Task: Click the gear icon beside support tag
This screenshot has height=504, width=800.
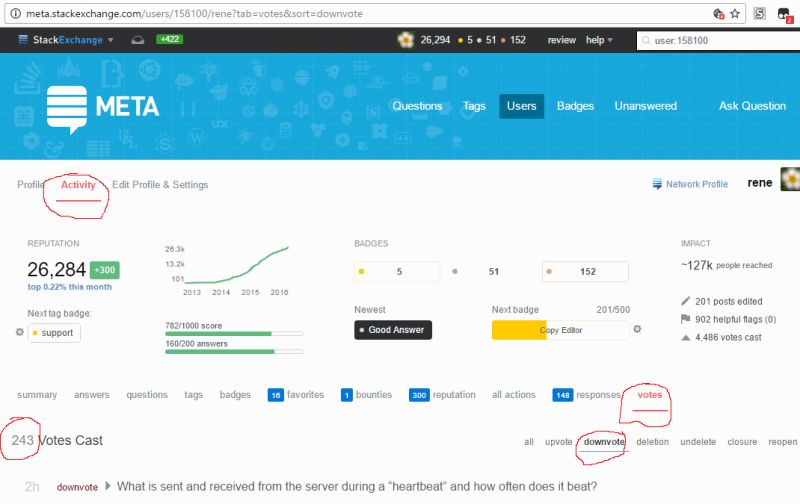Action: point(19,332)
